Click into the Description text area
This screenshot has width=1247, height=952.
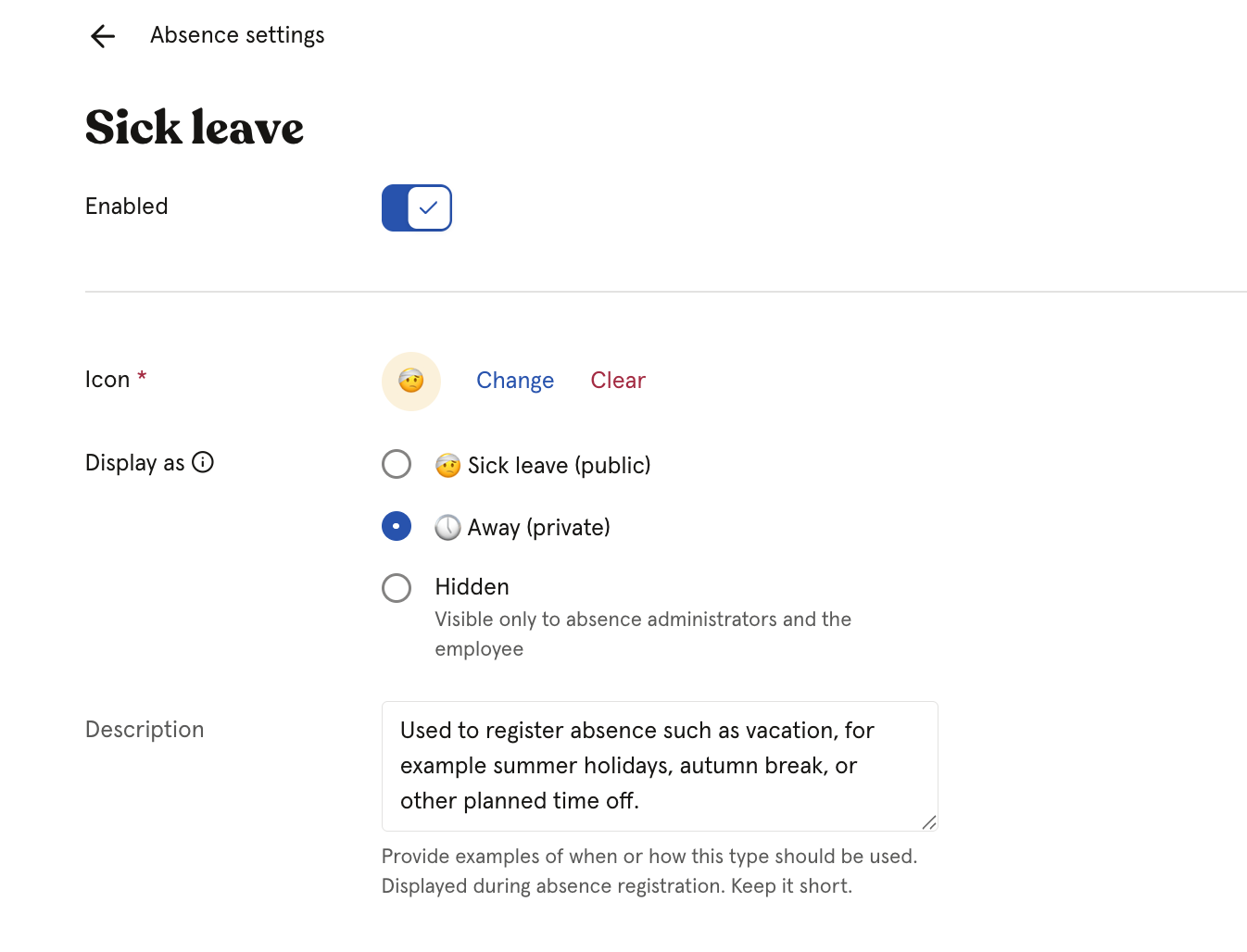pyautogui.click(x=660, y=766)
